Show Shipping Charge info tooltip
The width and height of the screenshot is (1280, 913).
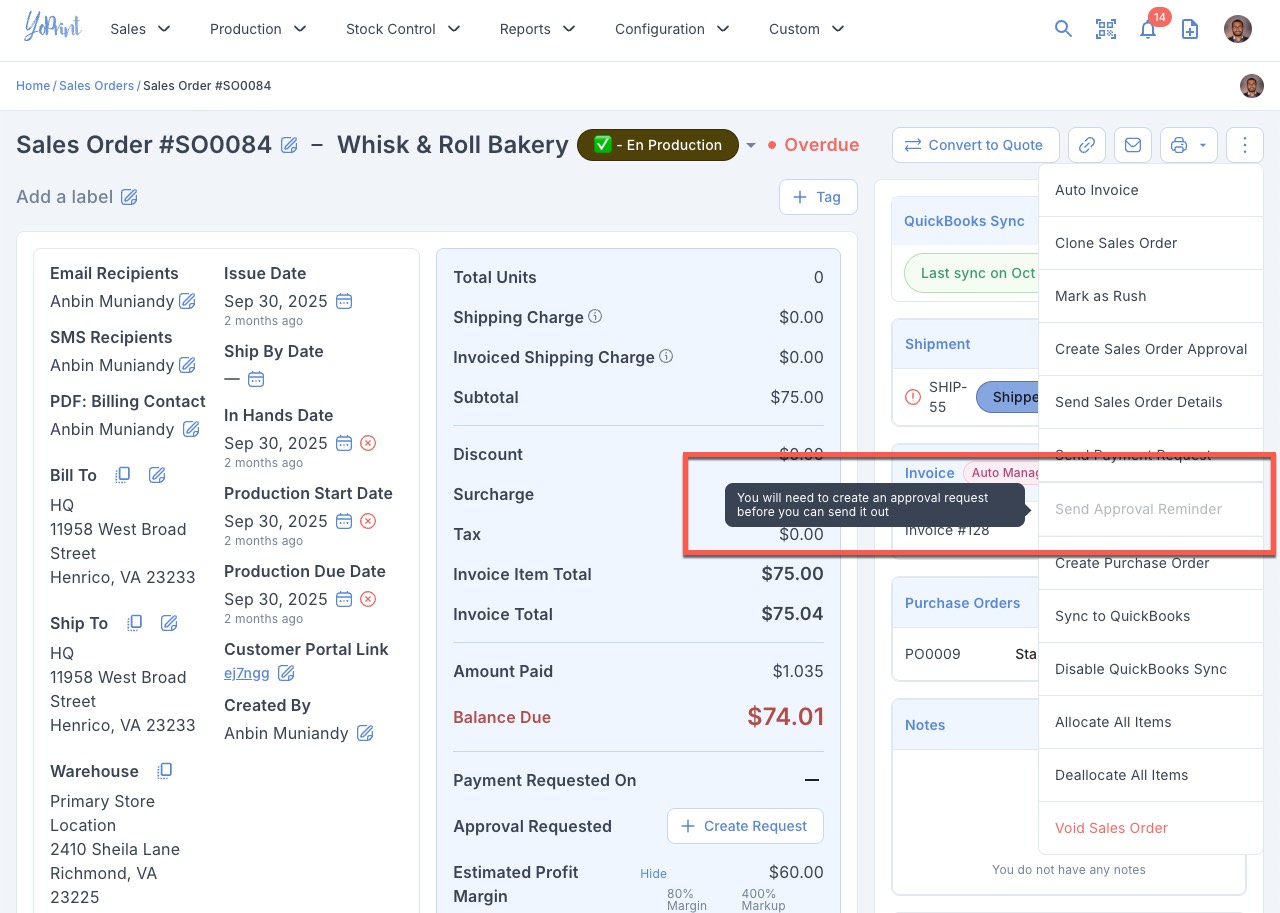click(595, 317)
